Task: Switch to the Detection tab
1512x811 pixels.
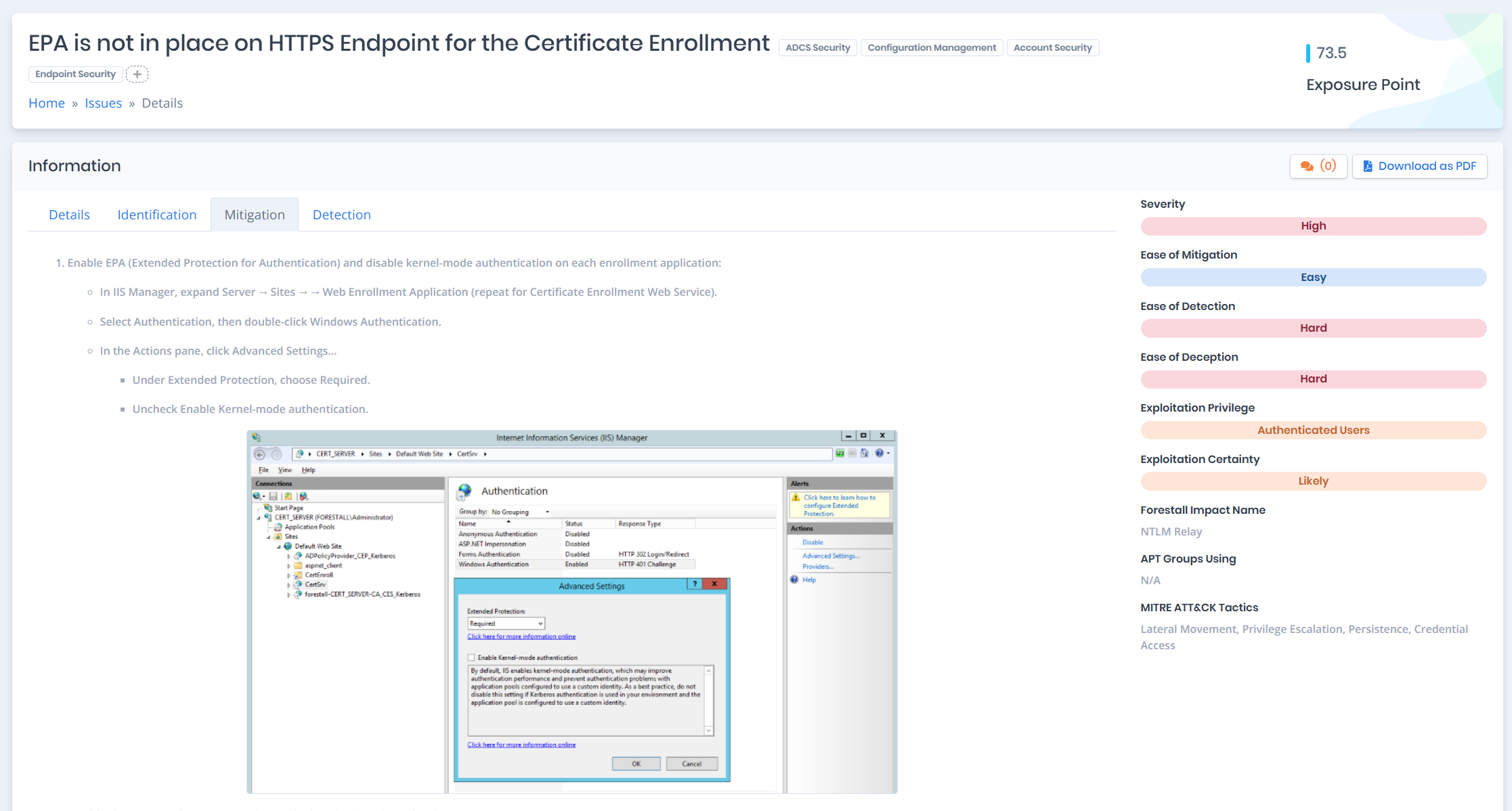Action: [341, 215]
